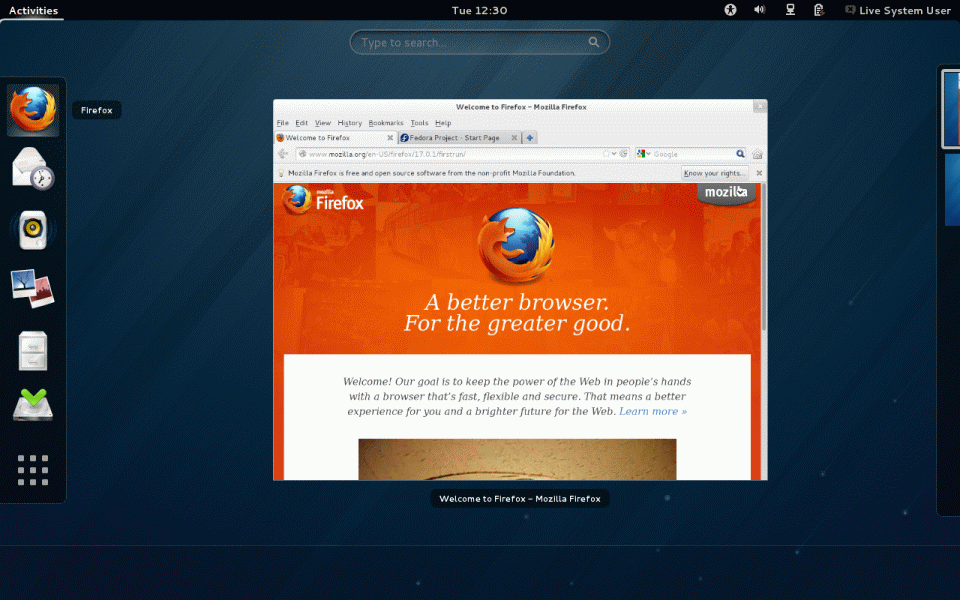960x600 pixels.
Task: Open the volume indicator in top bar
Action: [x=760, y=10]
